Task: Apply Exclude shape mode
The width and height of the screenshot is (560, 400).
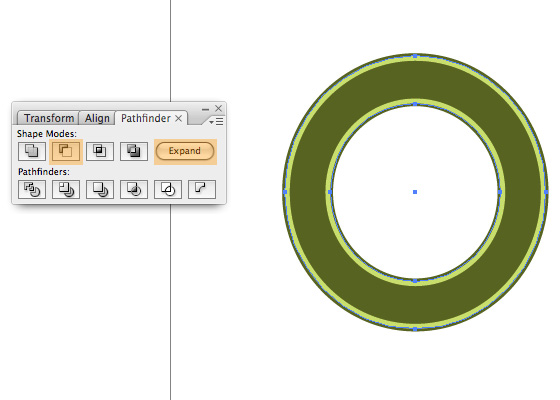Action: click(x=134, y=151)
